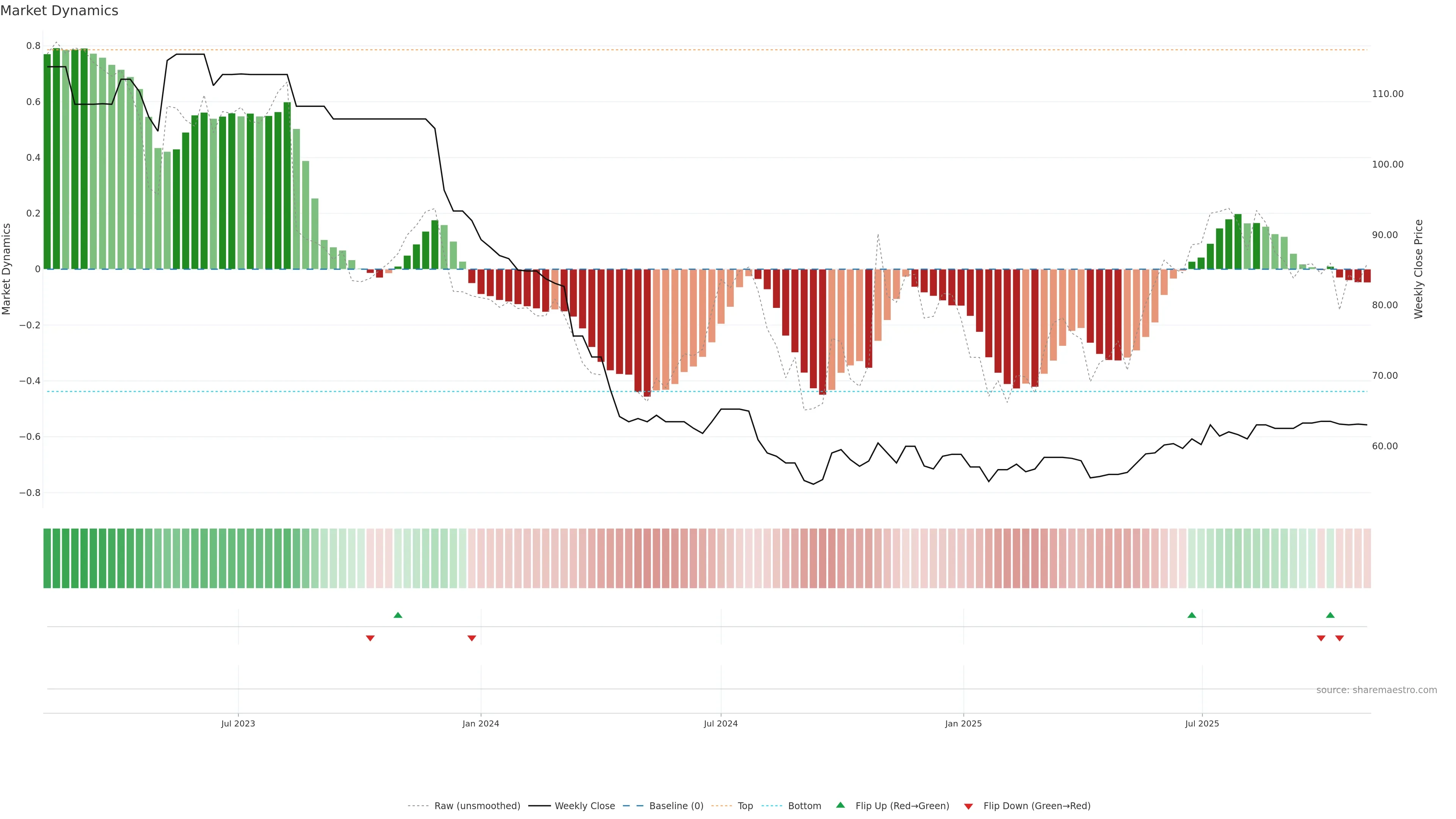Click the flip-up triangle between Jul 2023 and Jan 2024
This screenshot has height=819, width=1456.
click(398, 615)
